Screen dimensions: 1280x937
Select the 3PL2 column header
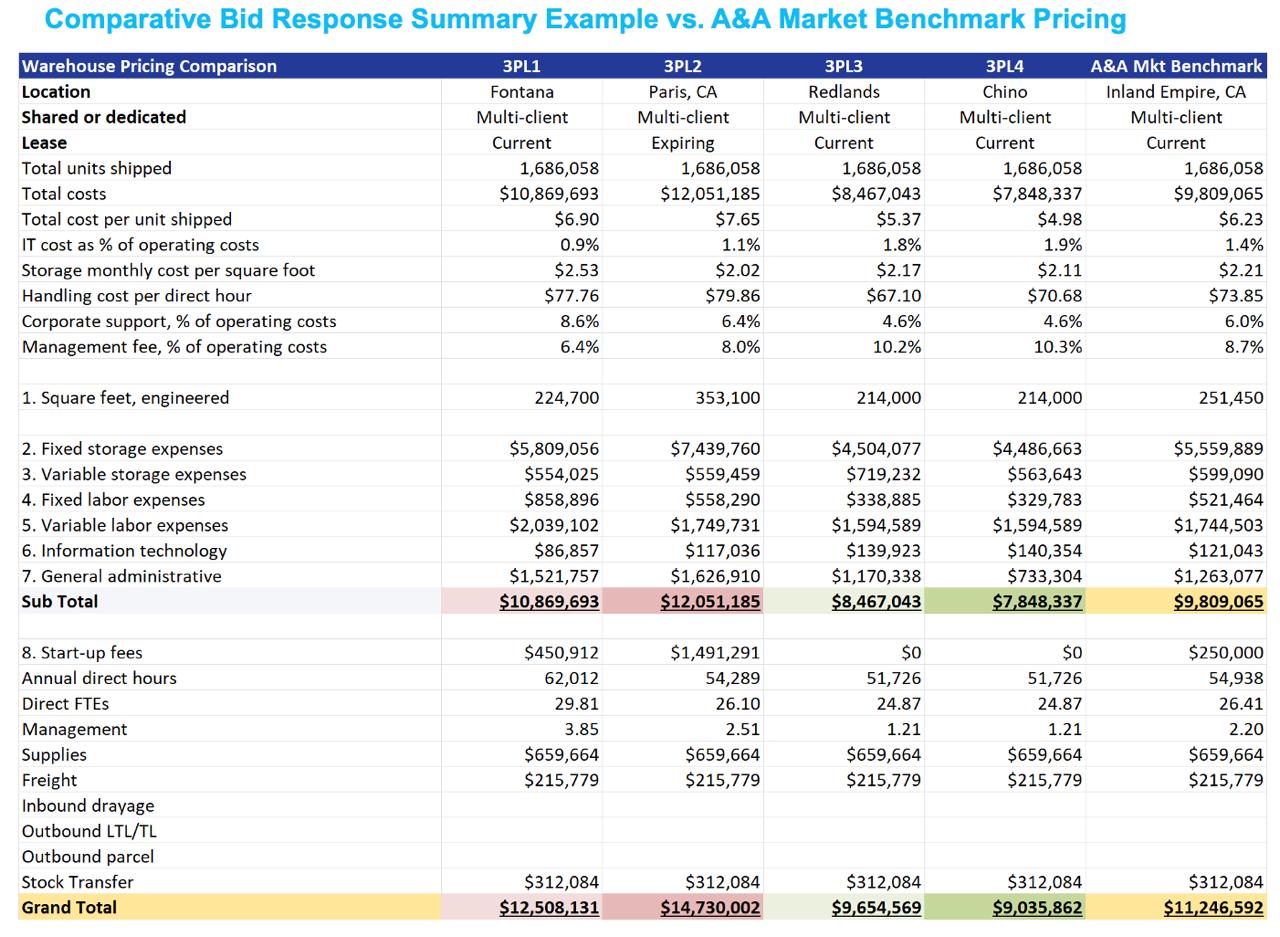682,66
